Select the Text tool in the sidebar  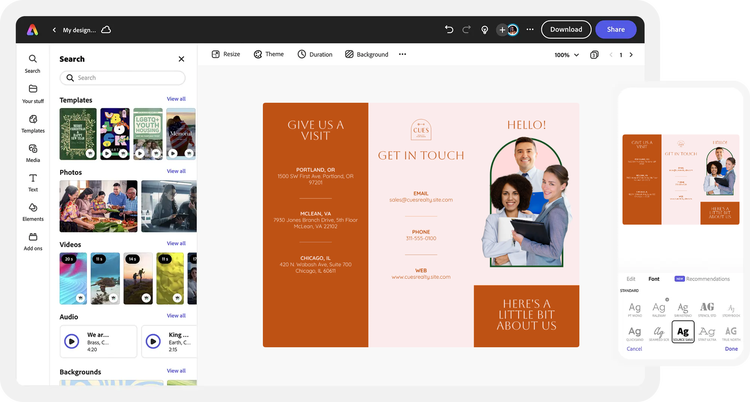(x=33, y=182)
